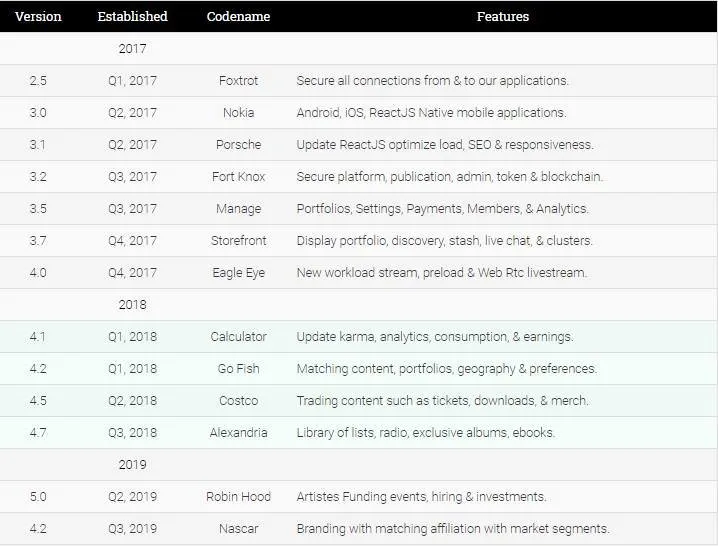Click the Codename column header
Viewport: 718px width, 546px height.
(x=238, y=16)
